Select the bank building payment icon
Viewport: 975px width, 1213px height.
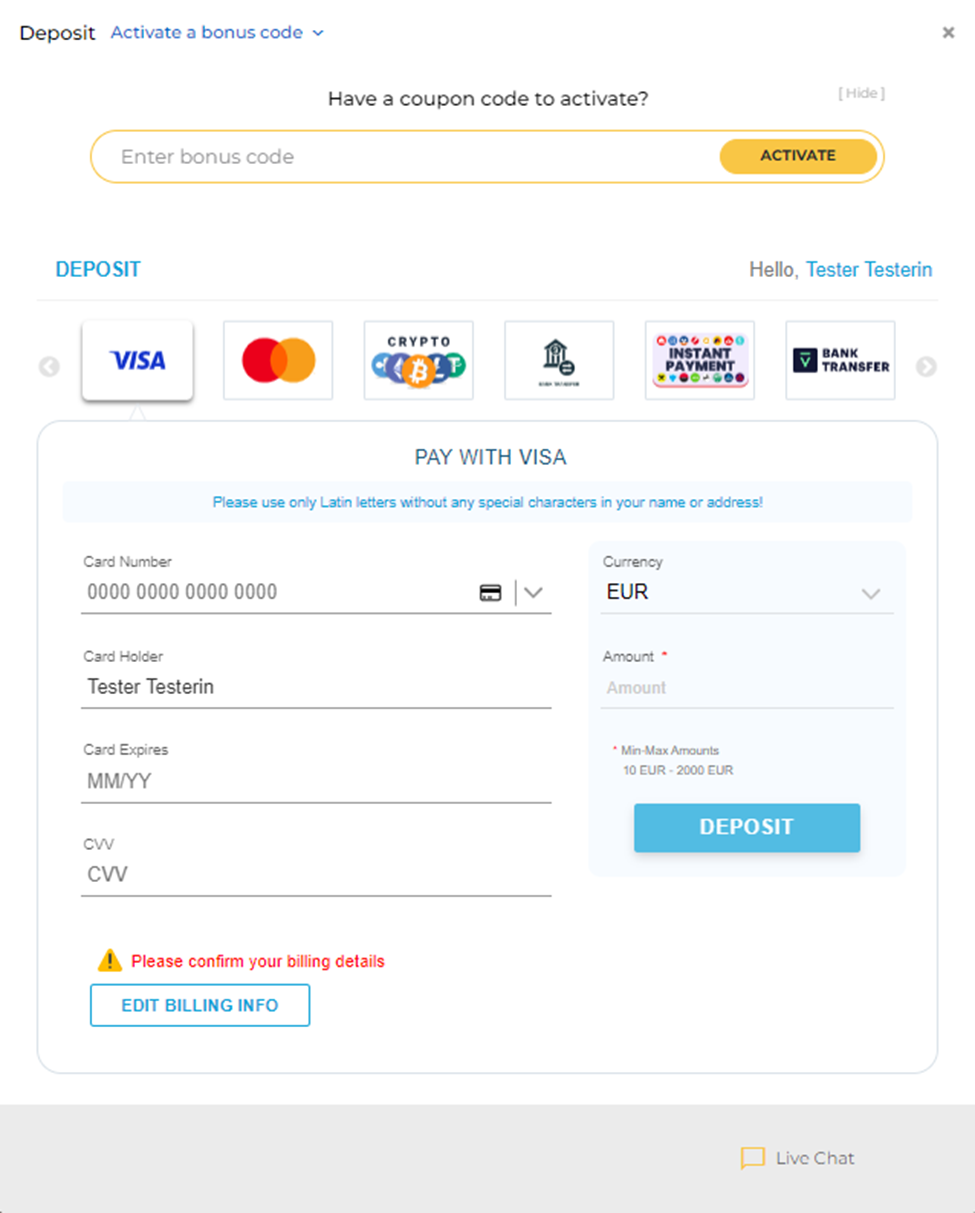559,360
